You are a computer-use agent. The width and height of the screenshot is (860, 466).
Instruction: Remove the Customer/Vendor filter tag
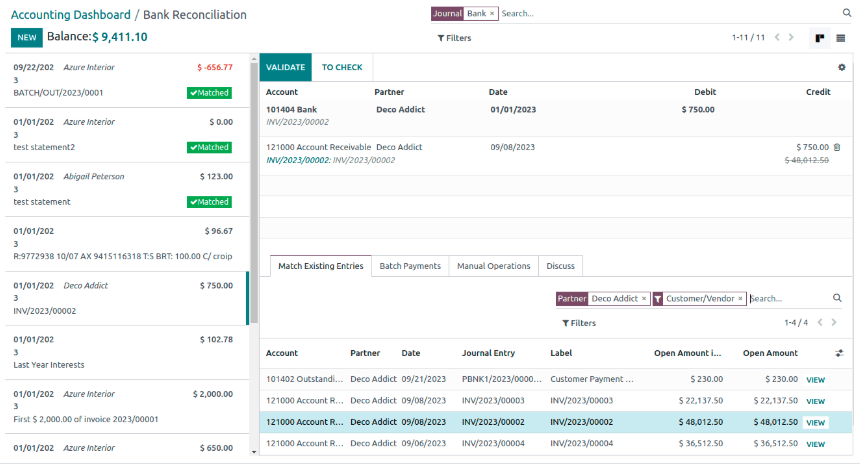click(x=740, y=299)
